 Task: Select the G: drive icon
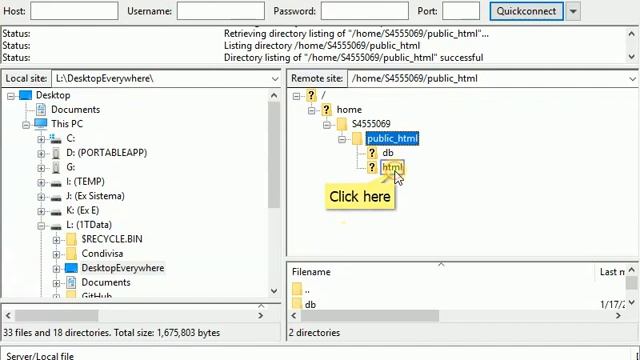coord(56,167)
